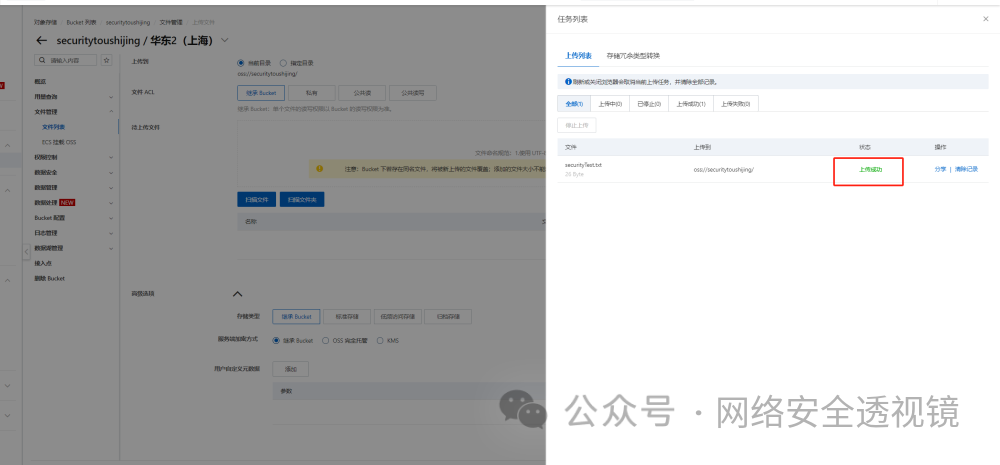Expand the 数据管理 sidebar section
The image size is (1000, 465).
pos(111,188)
